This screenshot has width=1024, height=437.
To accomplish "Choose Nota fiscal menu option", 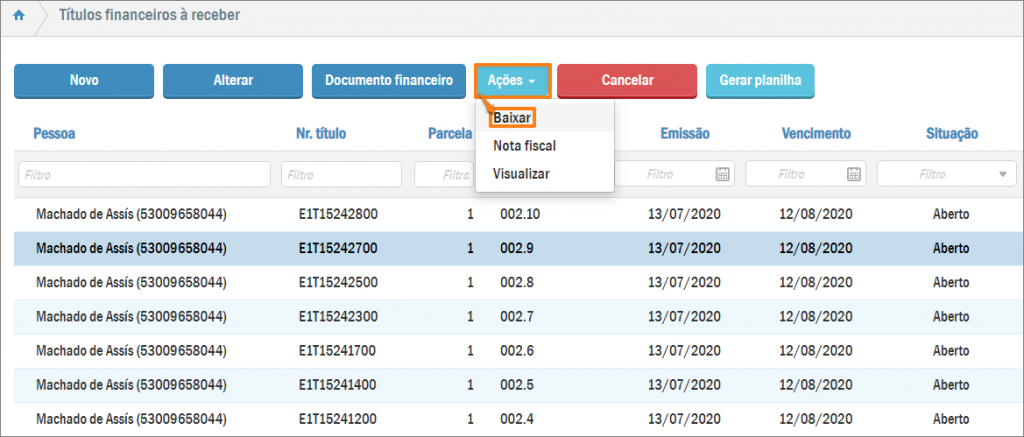I will pos(524,146).
